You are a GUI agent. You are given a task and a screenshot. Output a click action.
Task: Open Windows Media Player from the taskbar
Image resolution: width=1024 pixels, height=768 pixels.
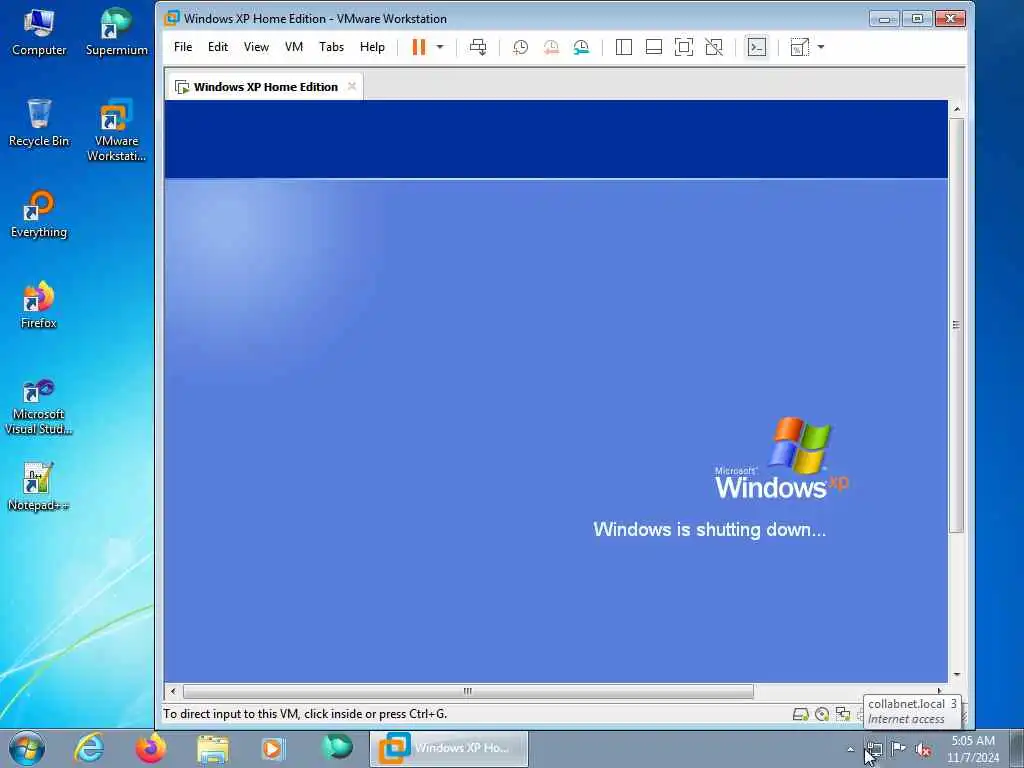(274, 749)
